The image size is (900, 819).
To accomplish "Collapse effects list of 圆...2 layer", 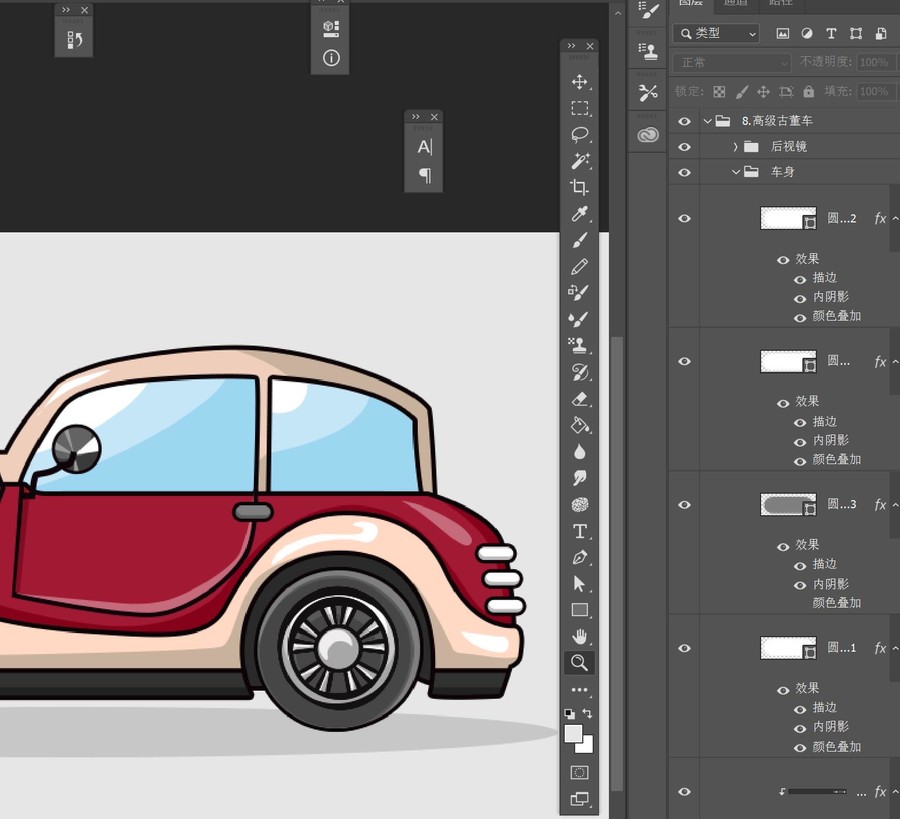I will 895,218.
